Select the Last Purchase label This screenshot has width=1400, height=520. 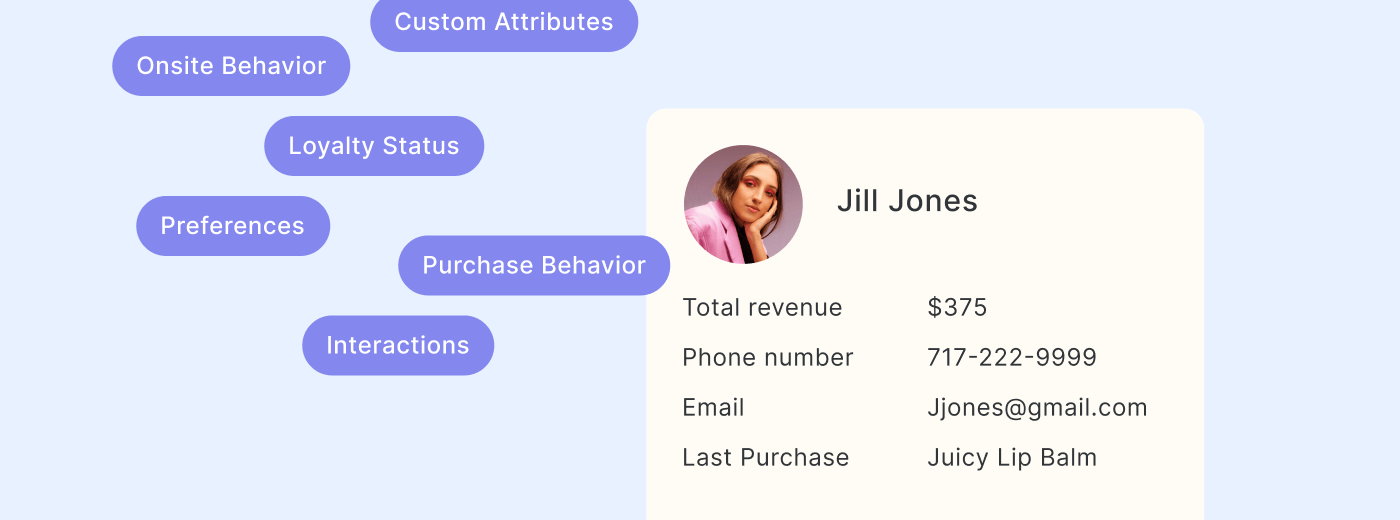(765, 458)
